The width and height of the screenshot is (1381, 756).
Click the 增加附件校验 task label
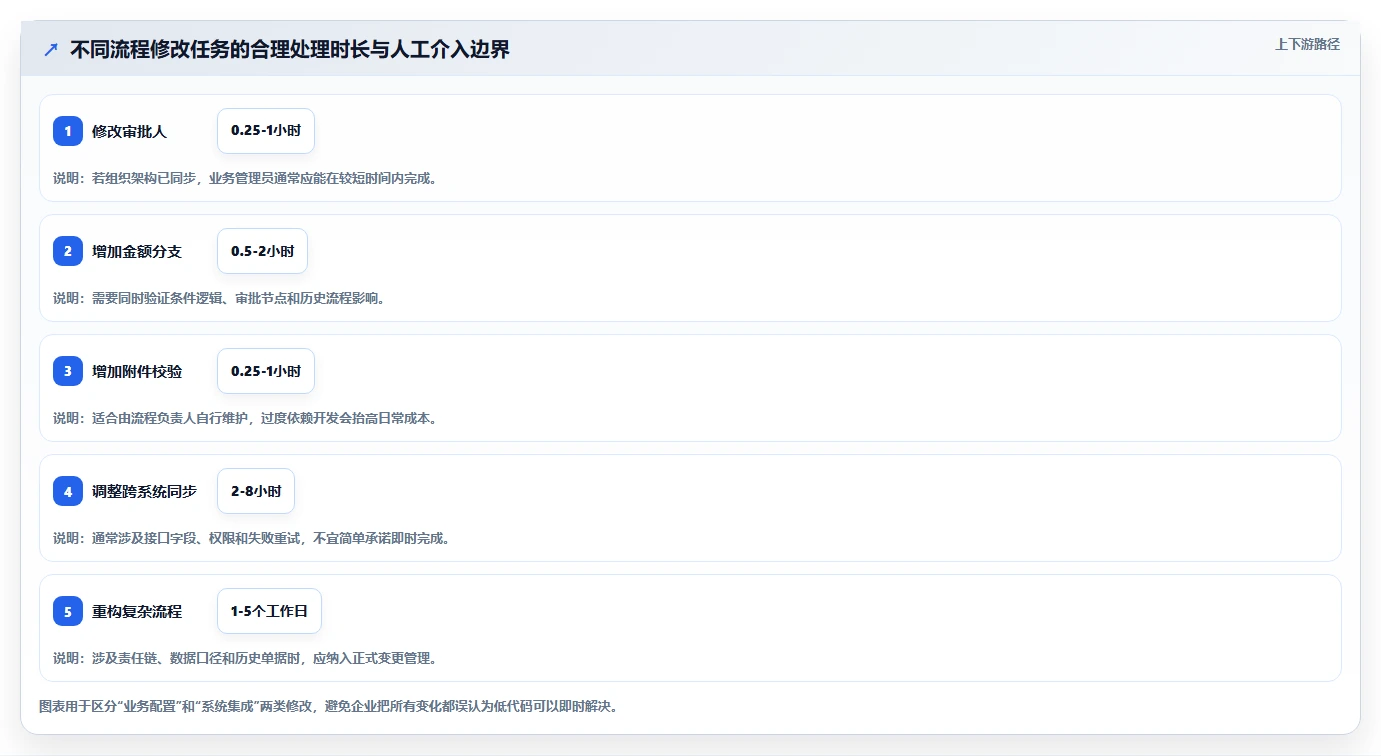coord(137,371)
